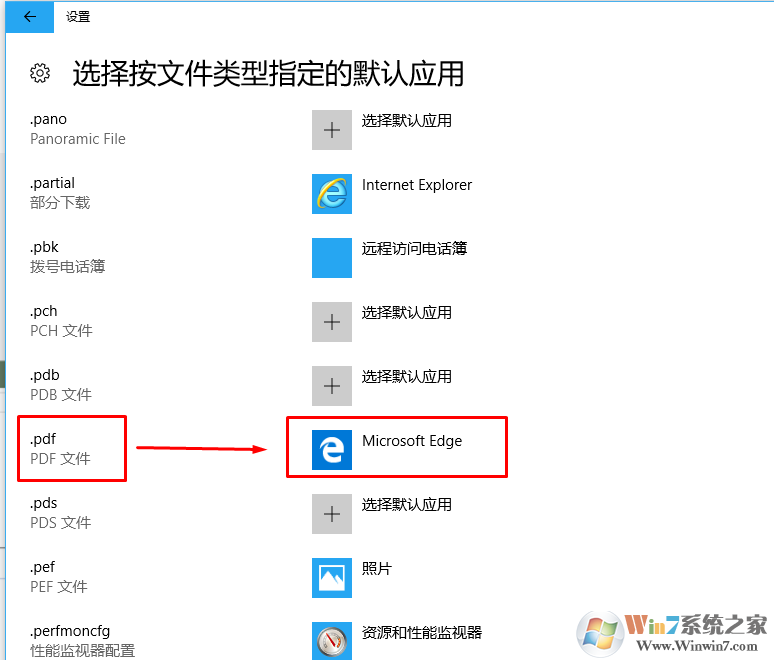Click Photos app icon for .pef

pyautogui.click(x=332, y=578)
